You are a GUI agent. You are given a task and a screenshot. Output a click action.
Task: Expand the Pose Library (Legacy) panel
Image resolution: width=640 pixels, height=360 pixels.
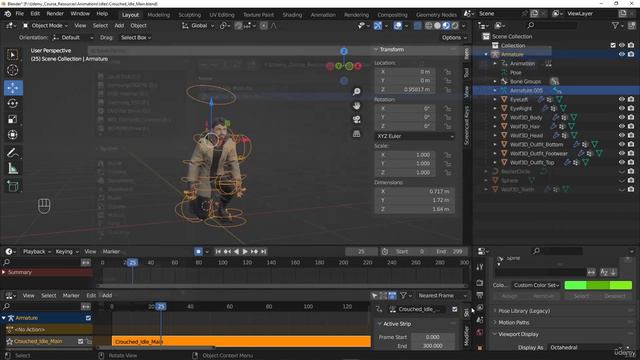pos(524,311)
